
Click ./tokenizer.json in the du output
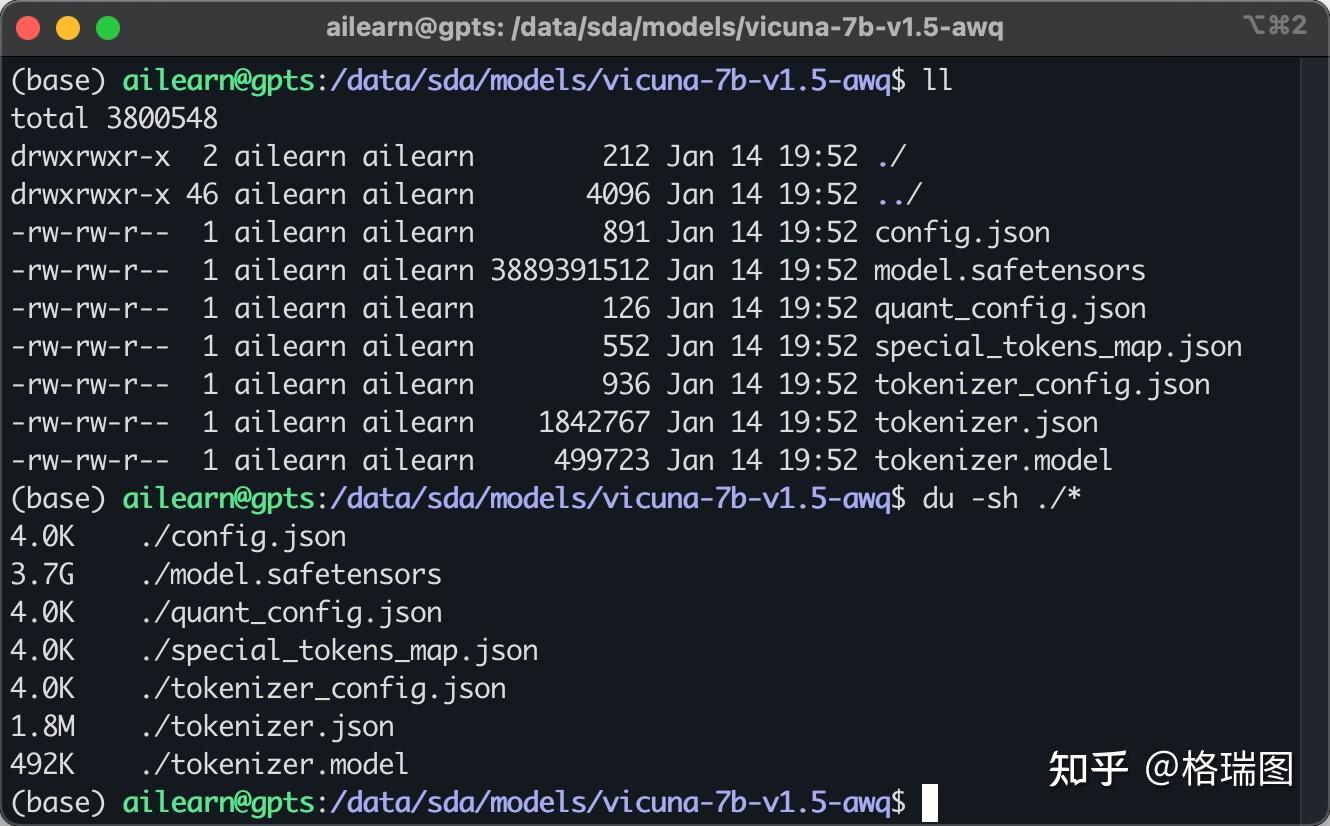[x=267, y=726]
